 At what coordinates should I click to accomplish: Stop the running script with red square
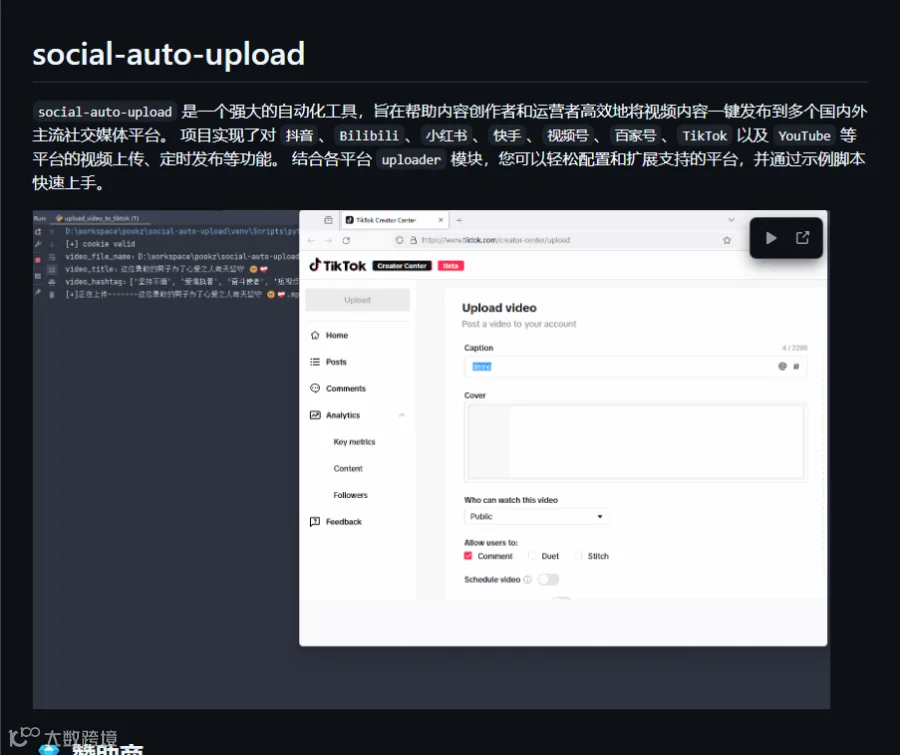pos(38,260)
